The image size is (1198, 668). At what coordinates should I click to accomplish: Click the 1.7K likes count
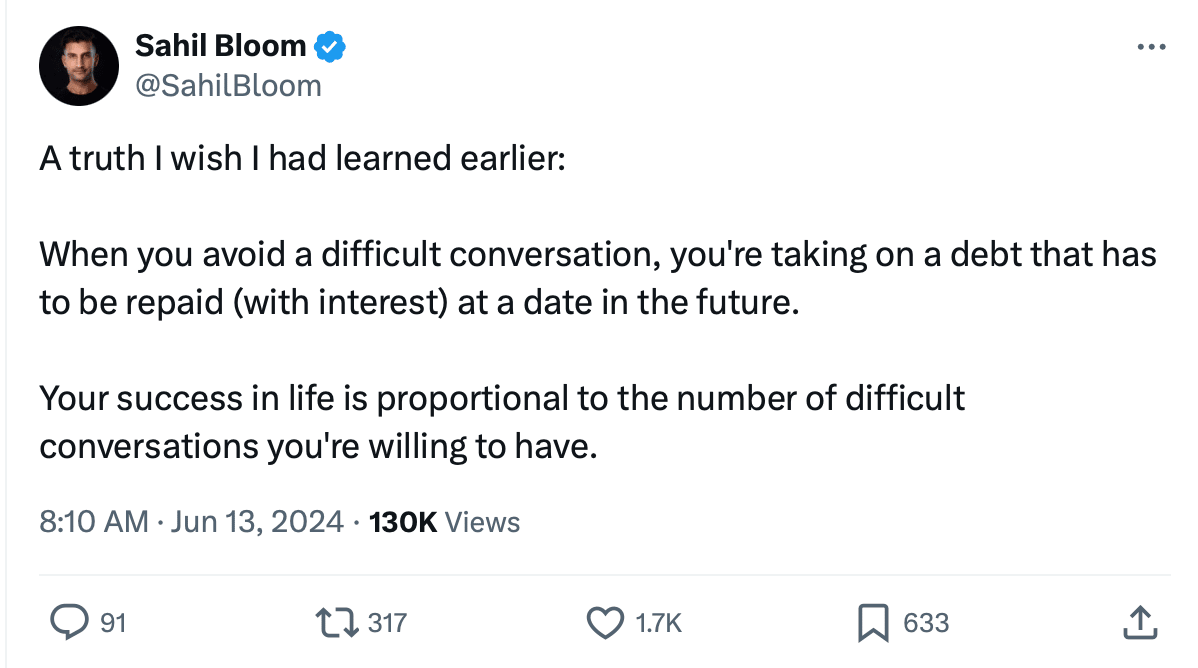pyautogui.click(x=659, y=623)
